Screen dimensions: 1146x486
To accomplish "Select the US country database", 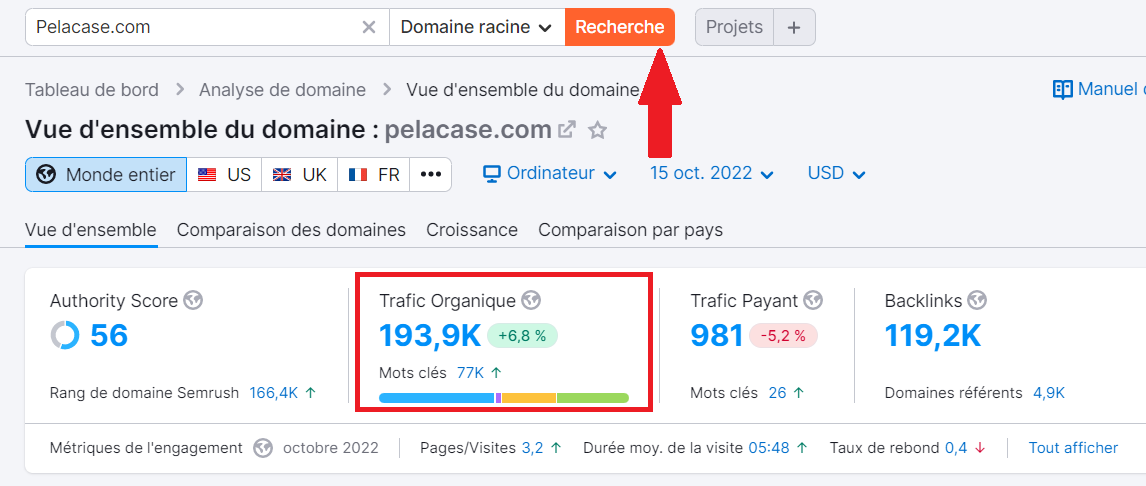I will pyautogui.click(x=224, y=175).
